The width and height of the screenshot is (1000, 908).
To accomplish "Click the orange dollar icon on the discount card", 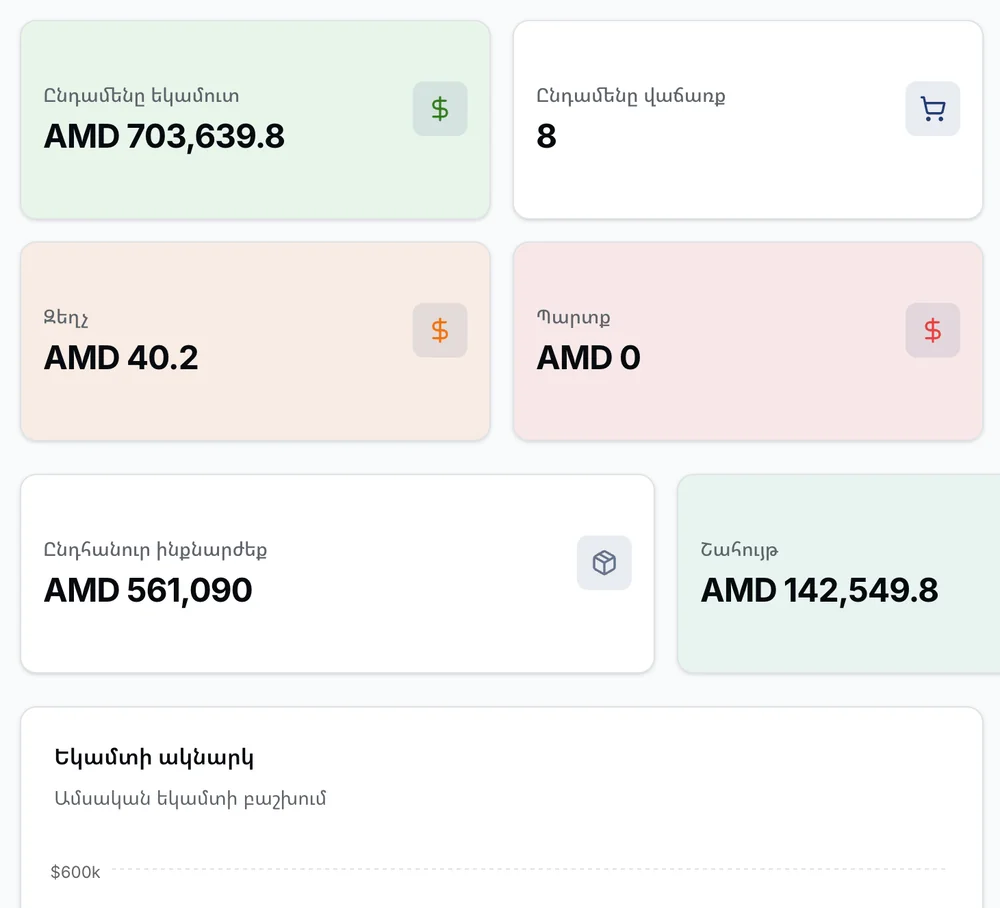I will coord(440,330).
